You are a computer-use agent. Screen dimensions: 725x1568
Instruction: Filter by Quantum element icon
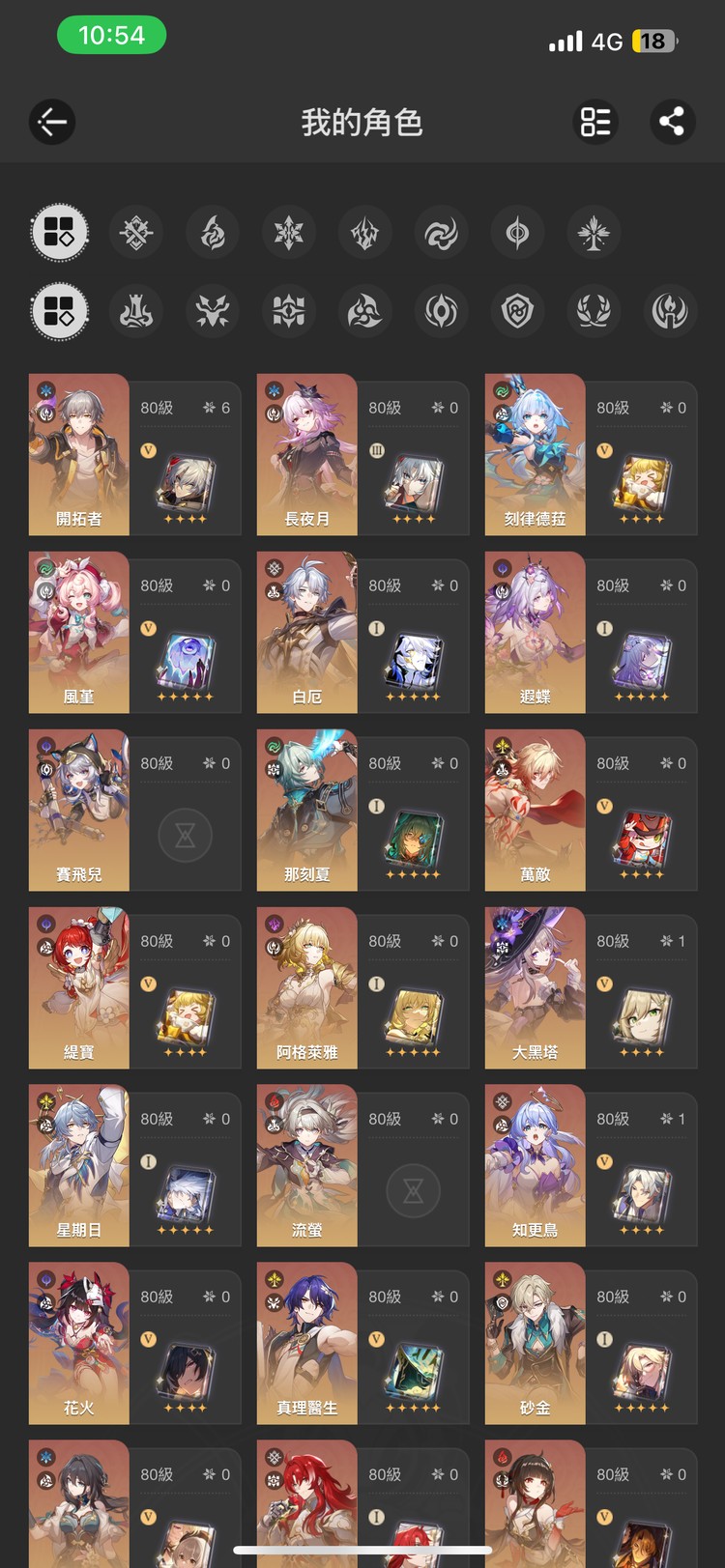click(x=518, y=233)
